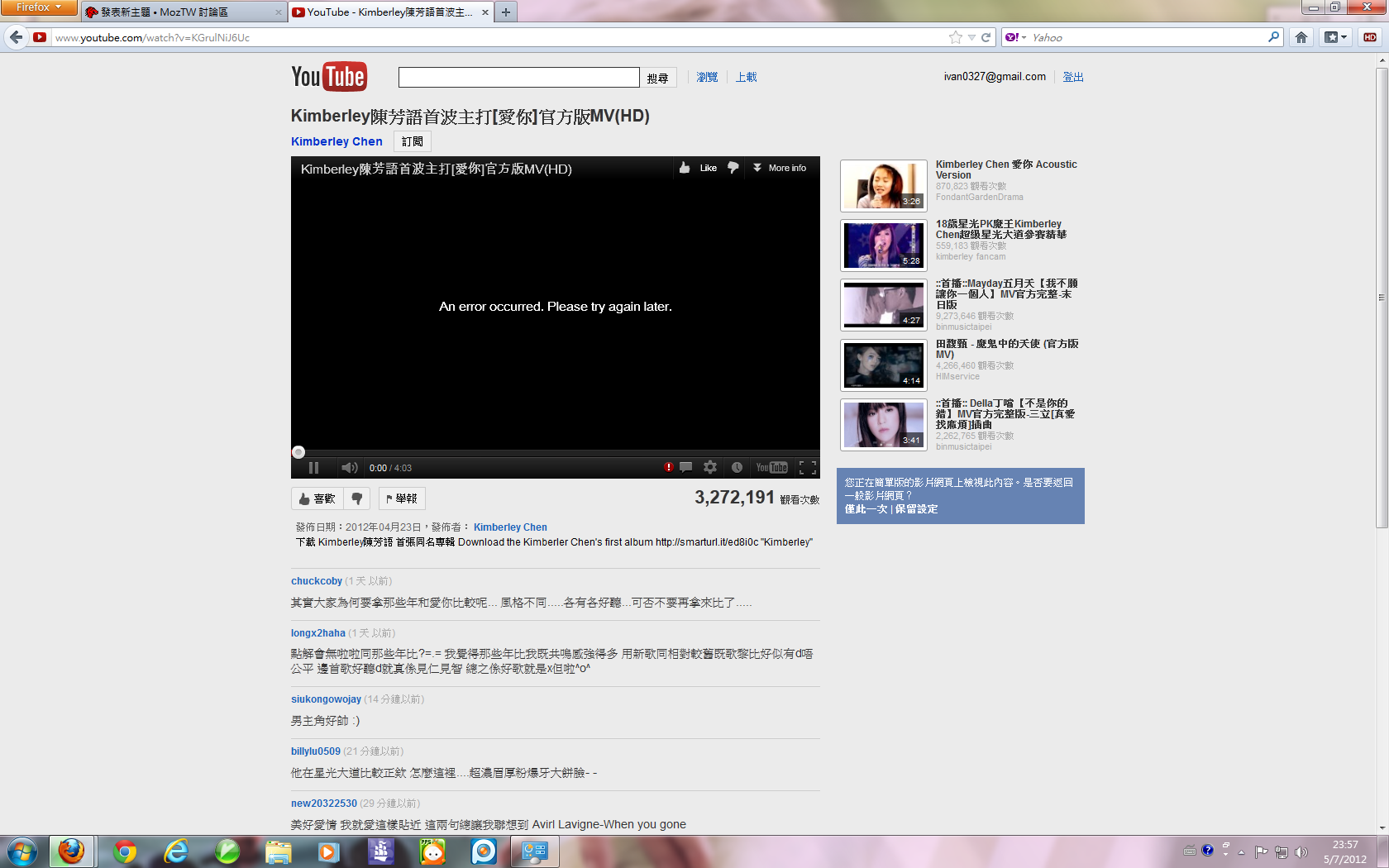The image size is (1389, 868).
Task: Show hidden icons in the system tray
Action: pyautogui.click(x=1241, y=851)
